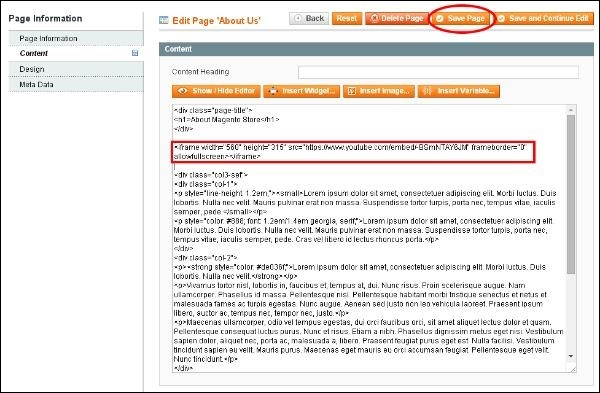Click the div class="col-2" line

pyautogui.click(x=205, y=258)
